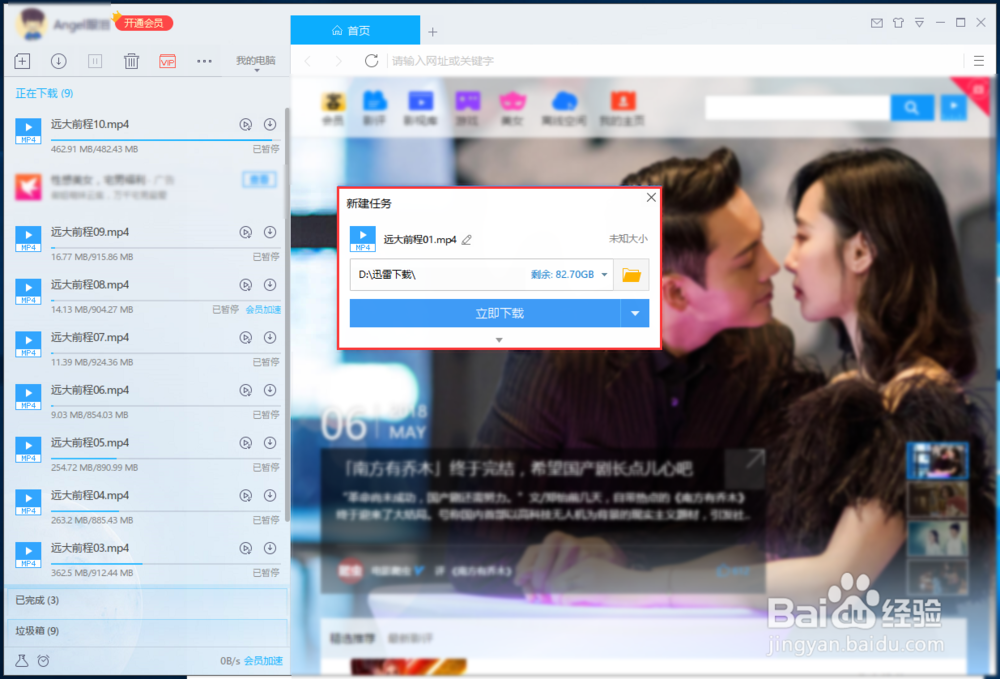Click the flask lab icon at bottom

pyautogui.click(x=22, y=661)
